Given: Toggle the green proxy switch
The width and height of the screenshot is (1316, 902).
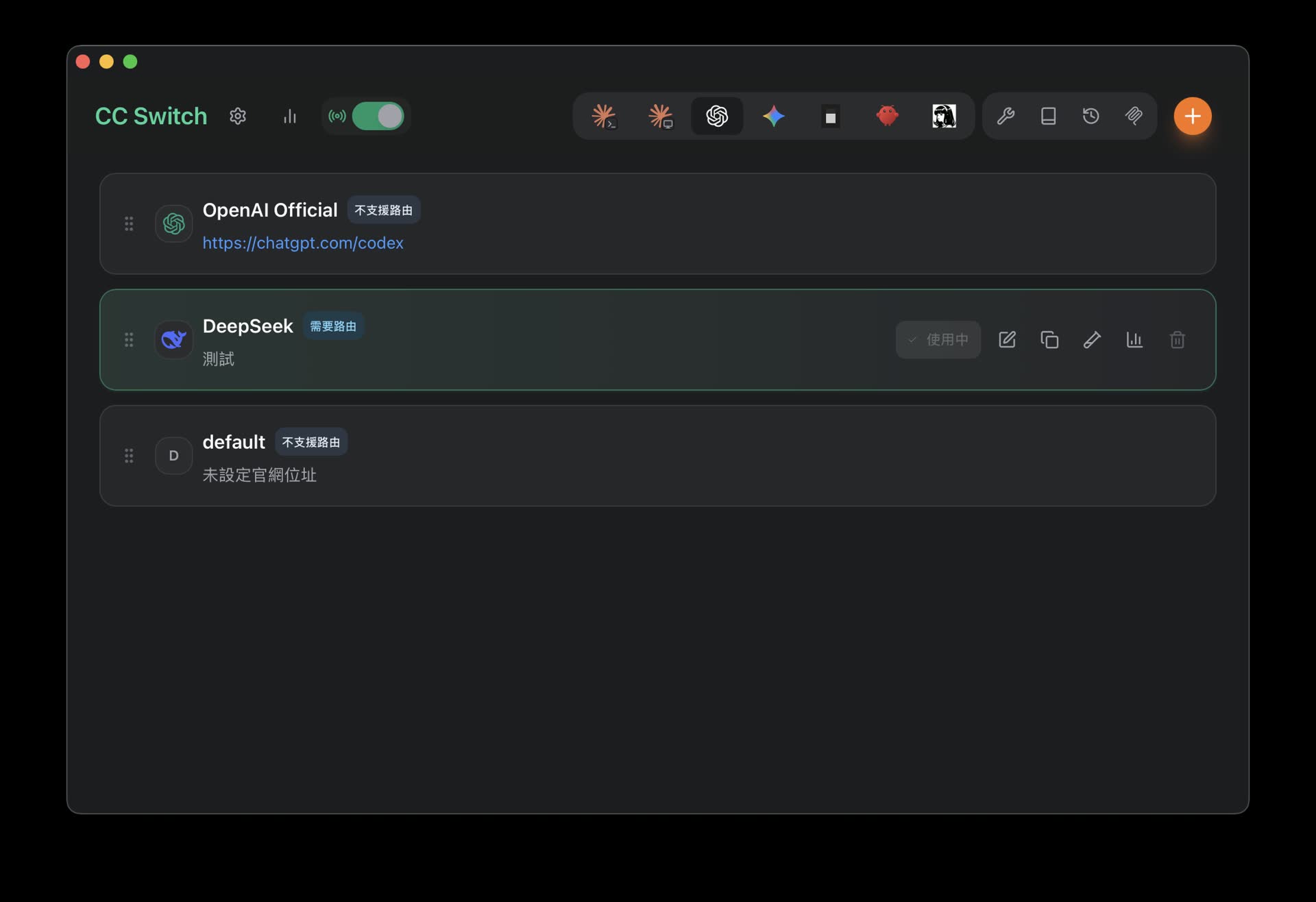Looking at the screenshot, I should point(378,116).
